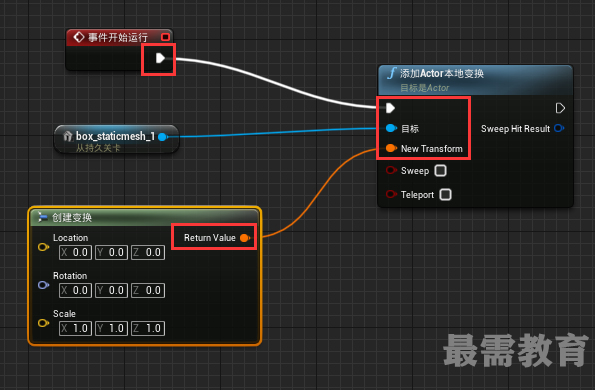The image size is (595, 390).
Task: Click the Return Value orange output pin
Action: pos(245,238)
